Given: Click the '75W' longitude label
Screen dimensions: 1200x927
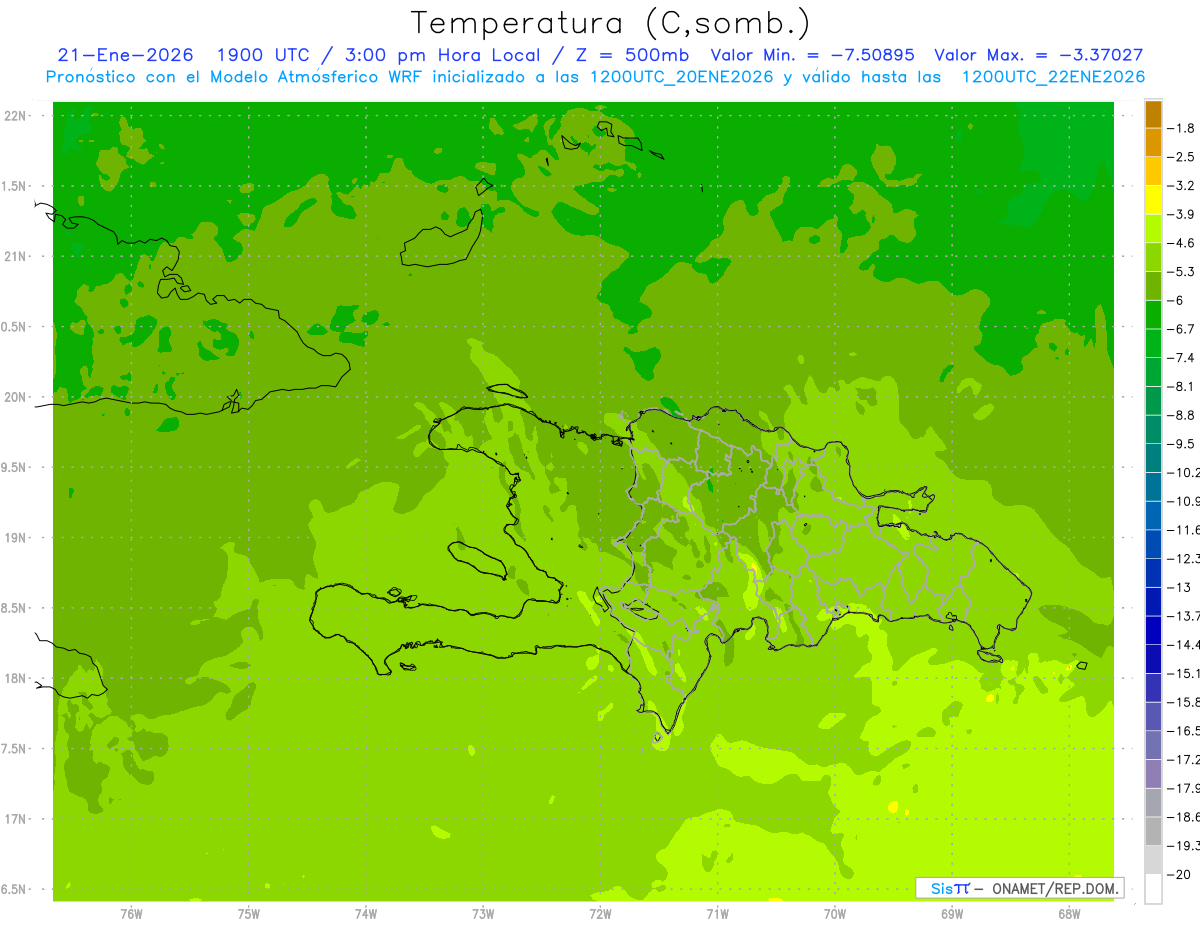Looking at the screenshot, I should [x=249, y=913].
